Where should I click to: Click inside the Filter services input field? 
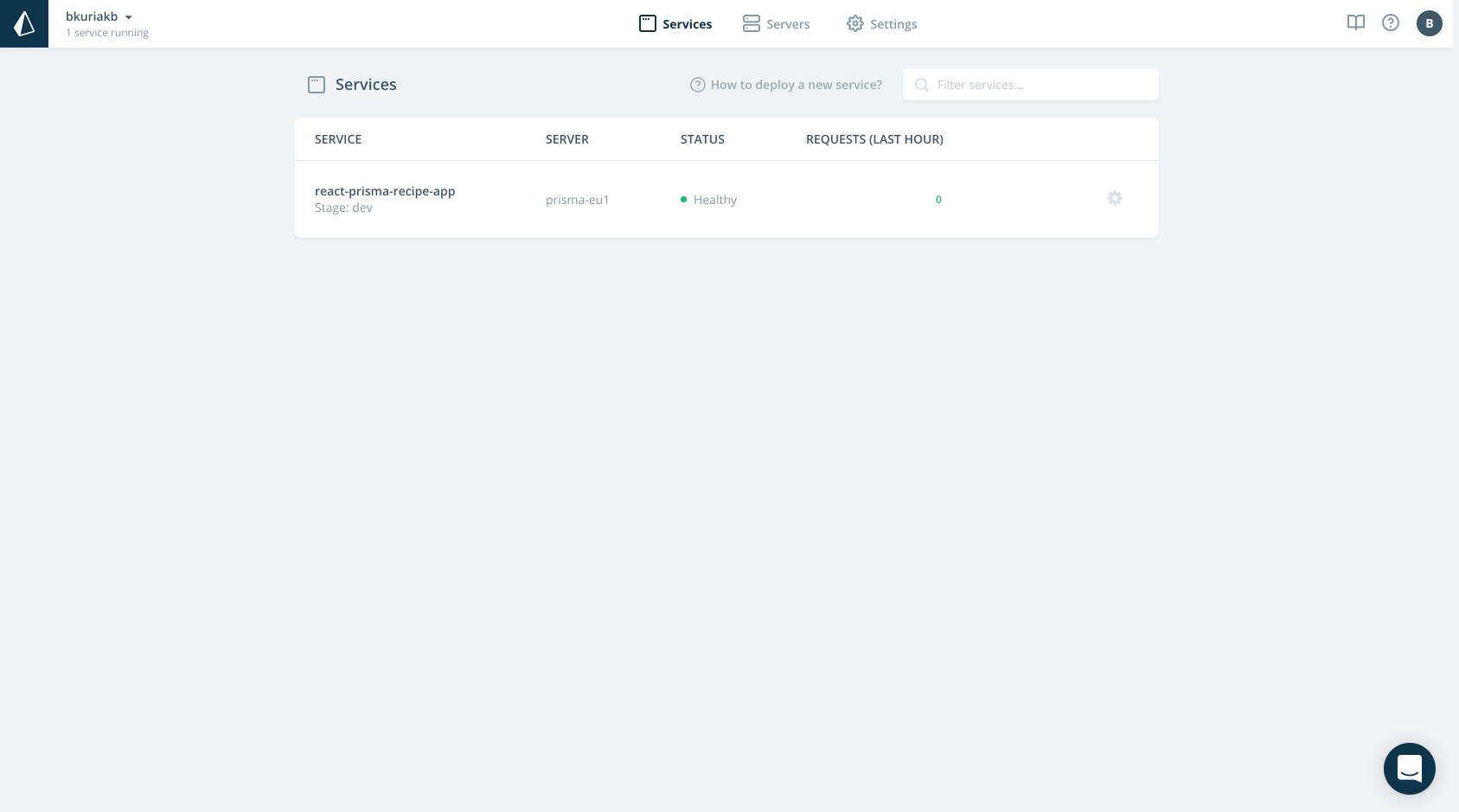pos(1038,85)
